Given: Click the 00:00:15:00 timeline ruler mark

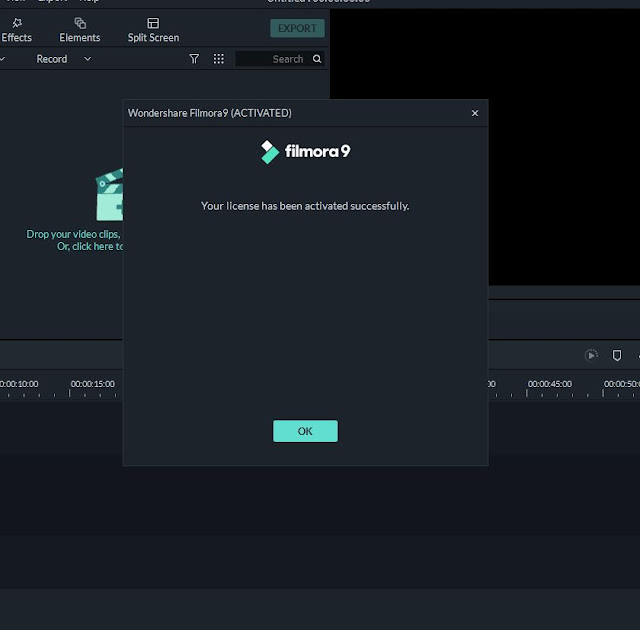Looking at the screenshot, I should click(x=93, y=384).
